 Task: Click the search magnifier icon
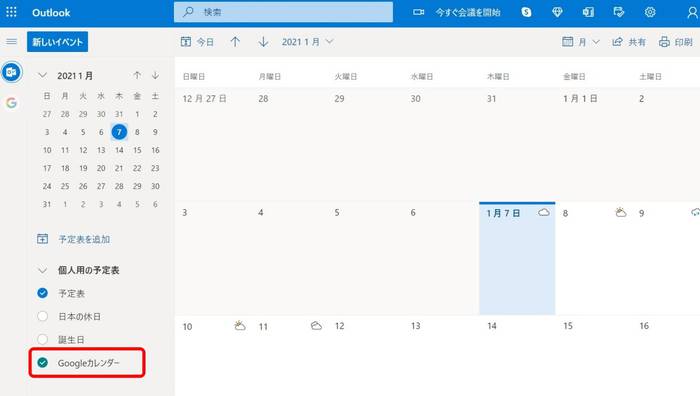tap(188, 12)
